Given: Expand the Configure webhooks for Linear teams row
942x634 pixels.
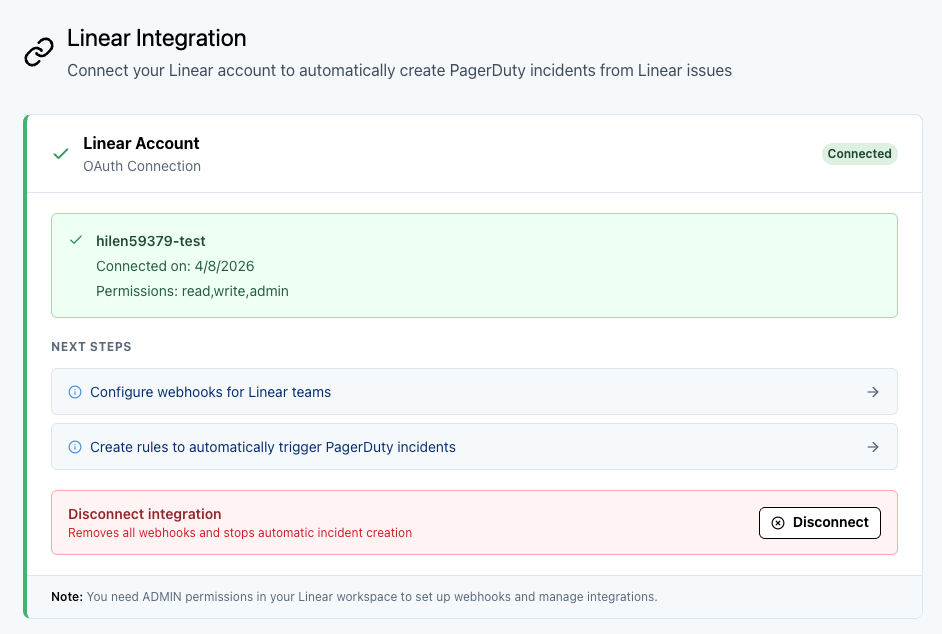Looking at the screenshot, I should pos(474,392).
